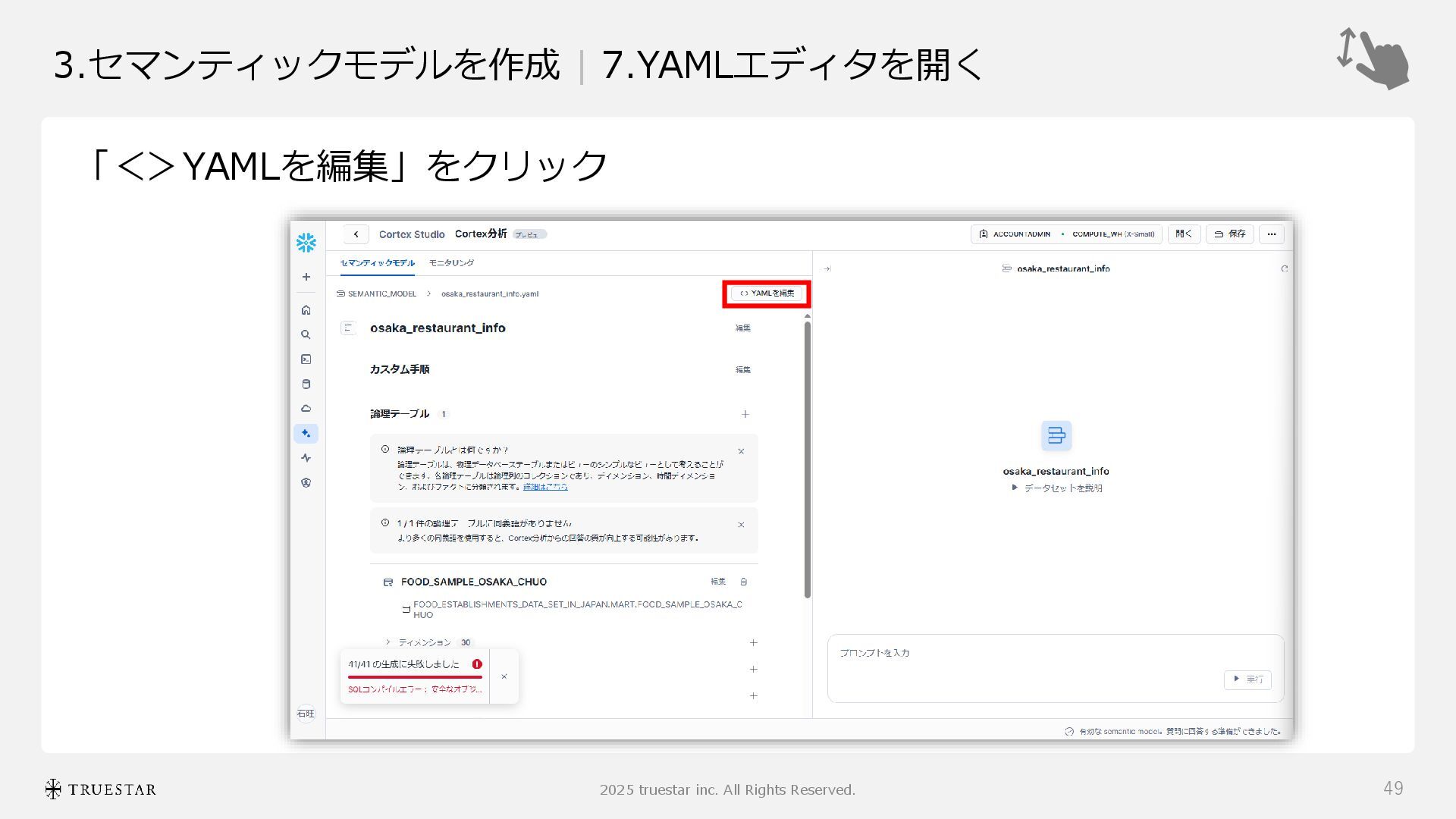Click the osaka_restaurant_info chat panel header
Image resolution: width=1456 pixels, height=819 pixels.
(x=1056, y=268)
